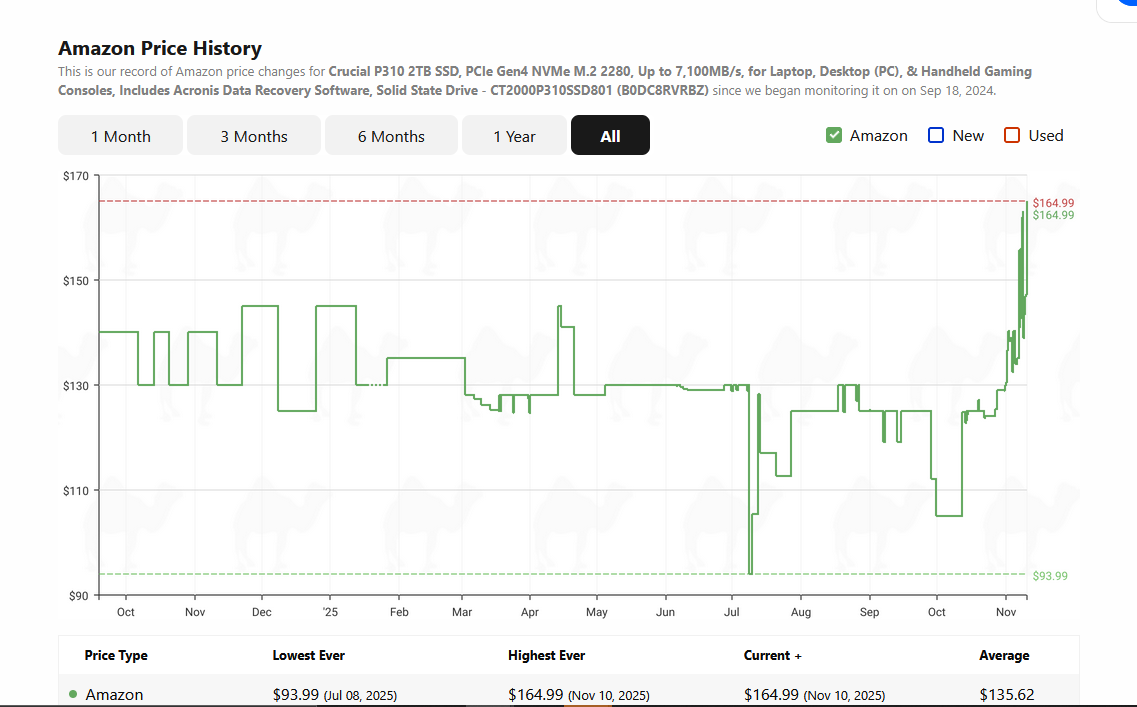Screen dimensions: 1137x707
Task: Click the Jun x-axis label
Action: (x=665, y=612)
